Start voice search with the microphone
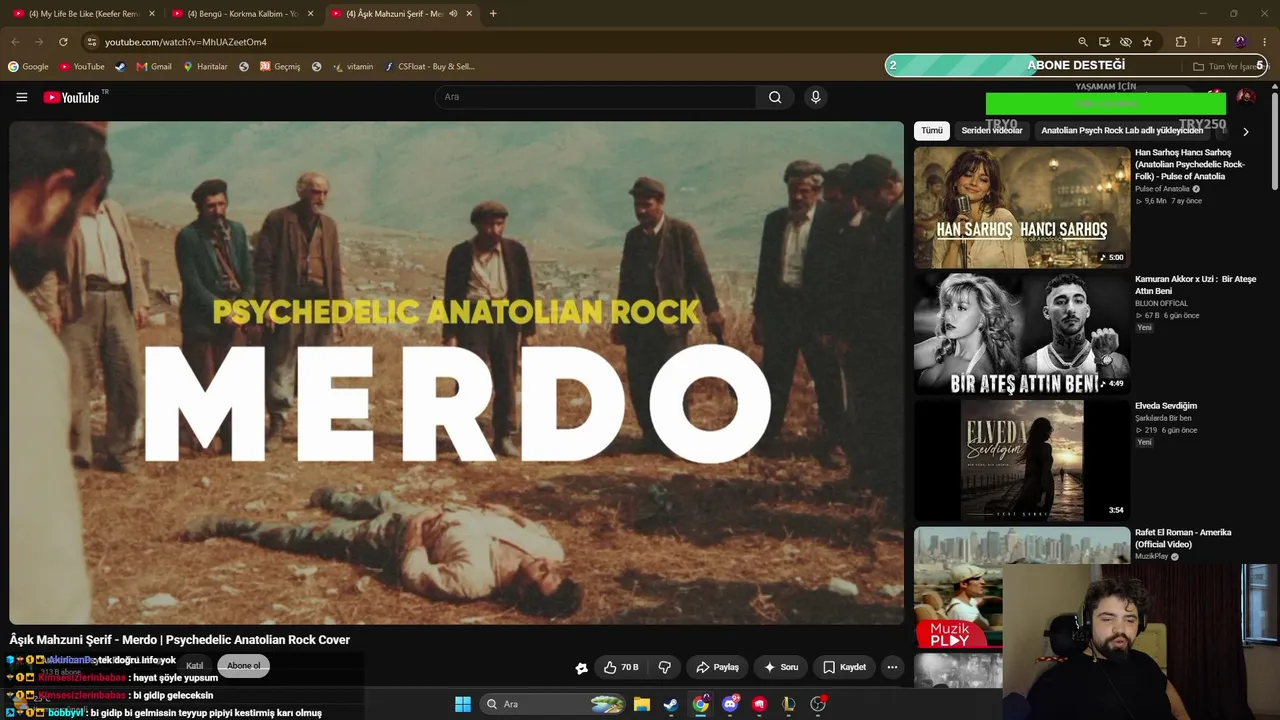The height and width of the screenshot is (720, 1280). tap(815, 97)
